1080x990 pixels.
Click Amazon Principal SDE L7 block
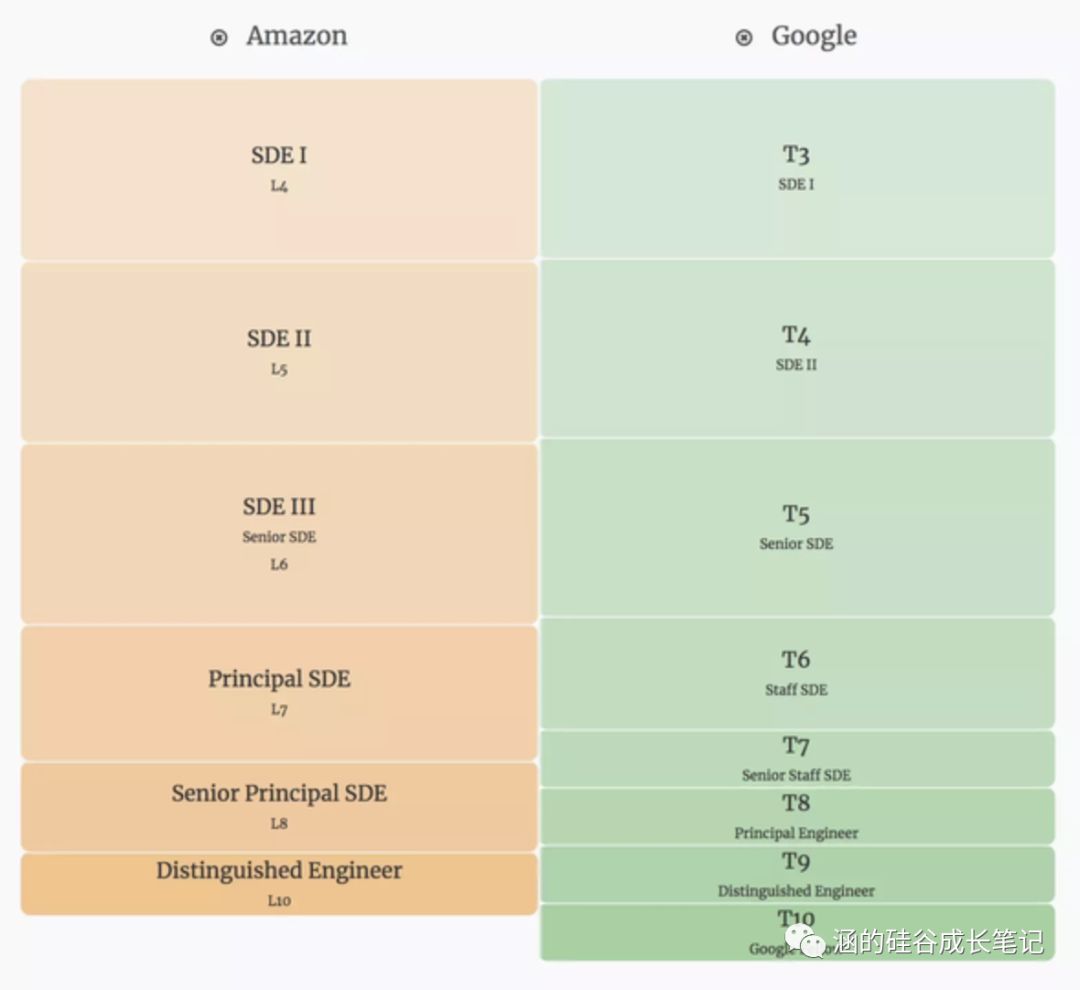click(279, 692)
